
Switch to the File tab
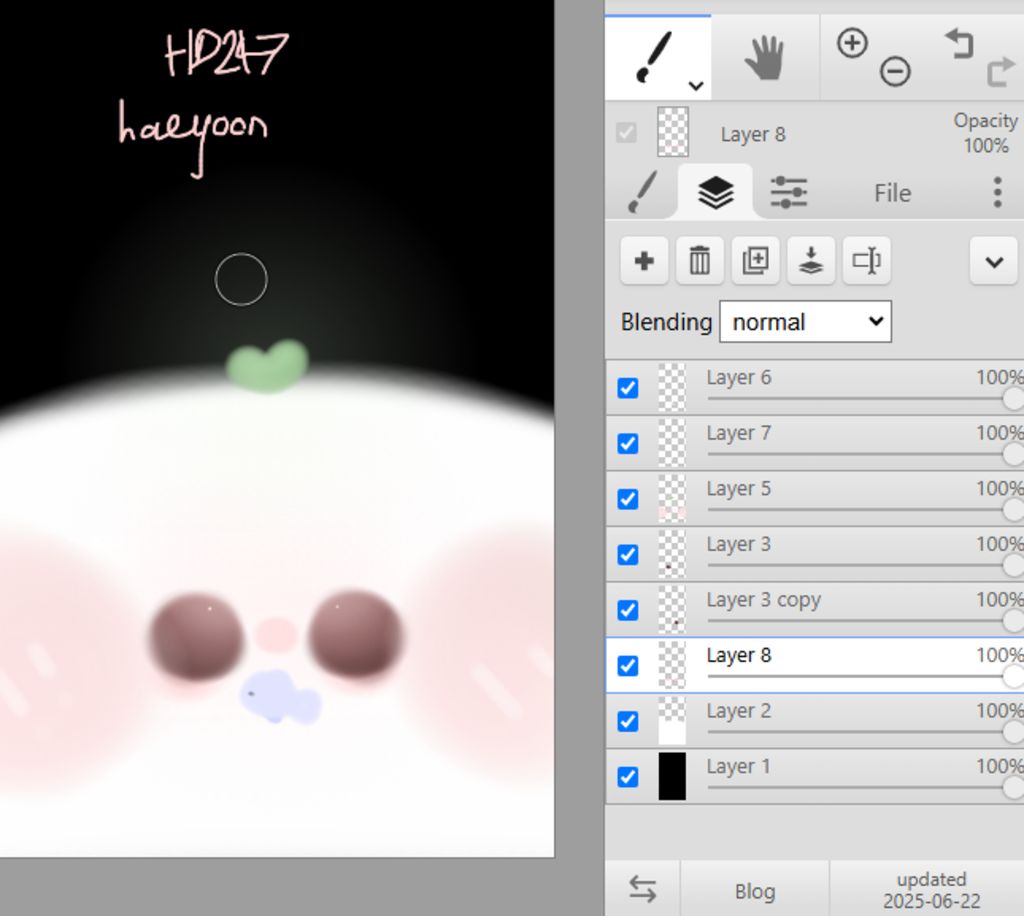tap(892, 193)
